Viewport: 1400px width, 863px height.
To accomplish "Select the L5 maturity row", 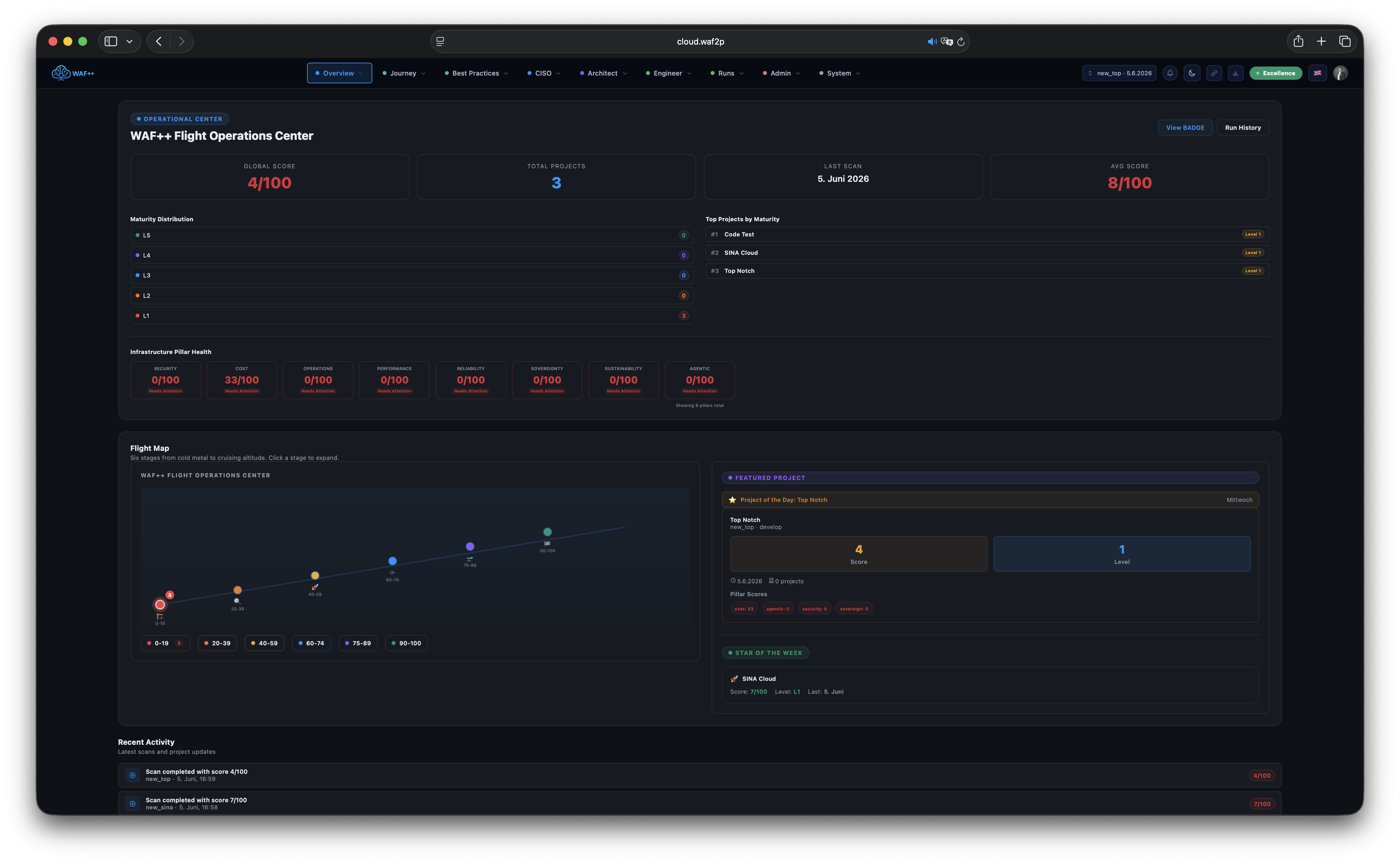I will (x=412, y=235).
